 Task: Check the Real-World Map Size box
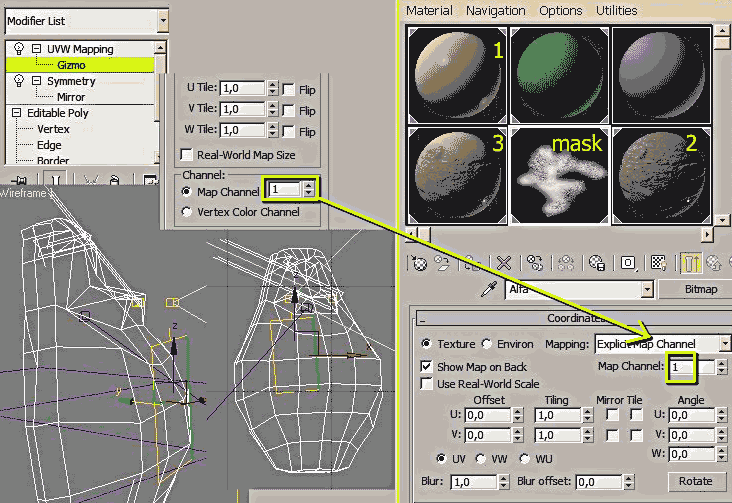pyautogui.click(x=187, y=154)
